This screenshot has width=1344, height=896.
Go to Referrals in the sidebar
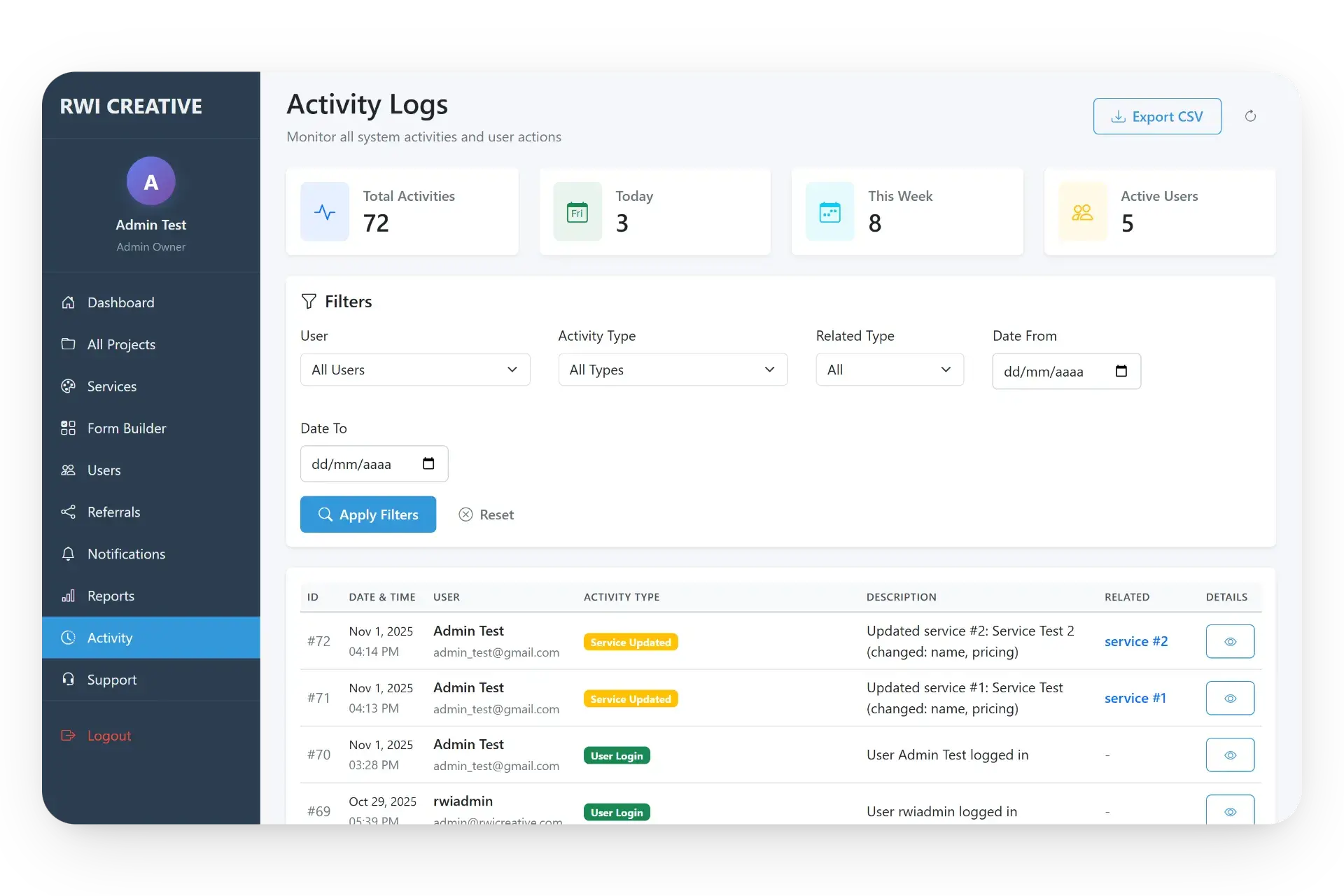pyautogui.click(x=113, y=512)
